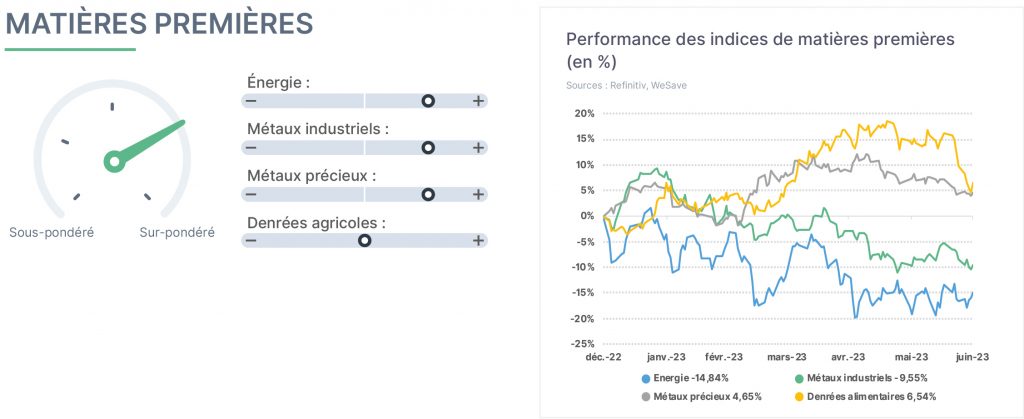Click plus icon on Métaux précieux slider
The width and height of the screenshot is (1024, 419).
[x=479, y=194]
